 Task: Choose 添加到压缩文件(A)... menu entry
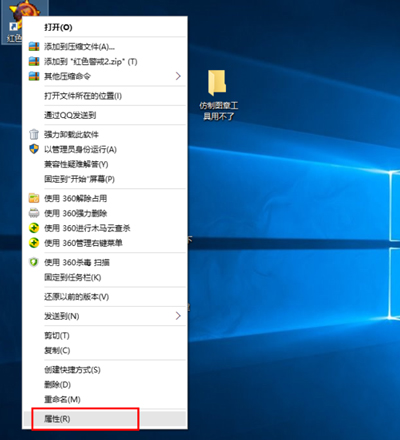pyautogui.click(x=104, y=46)
